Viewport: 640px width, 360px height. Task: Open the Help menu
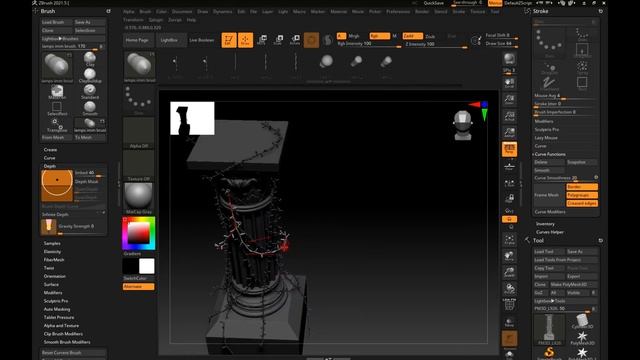pyautogui.click(x=191, y=20)
